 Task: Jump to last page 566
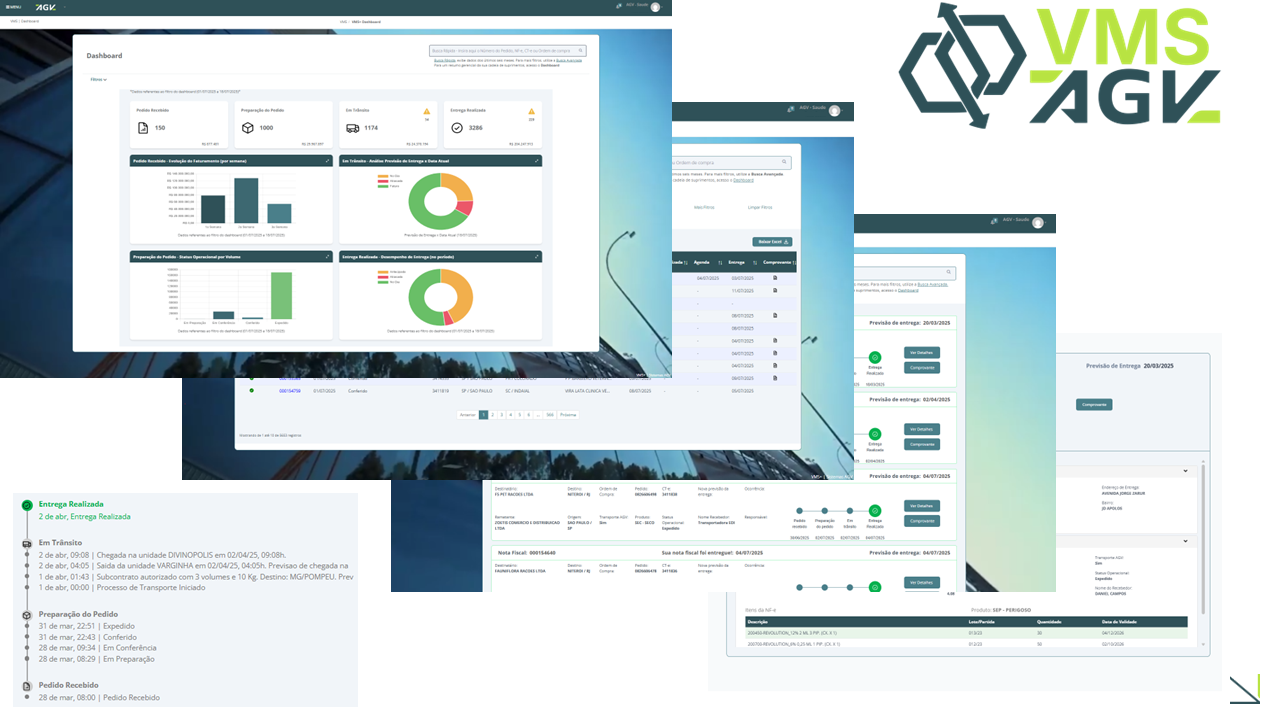(549, 414)
